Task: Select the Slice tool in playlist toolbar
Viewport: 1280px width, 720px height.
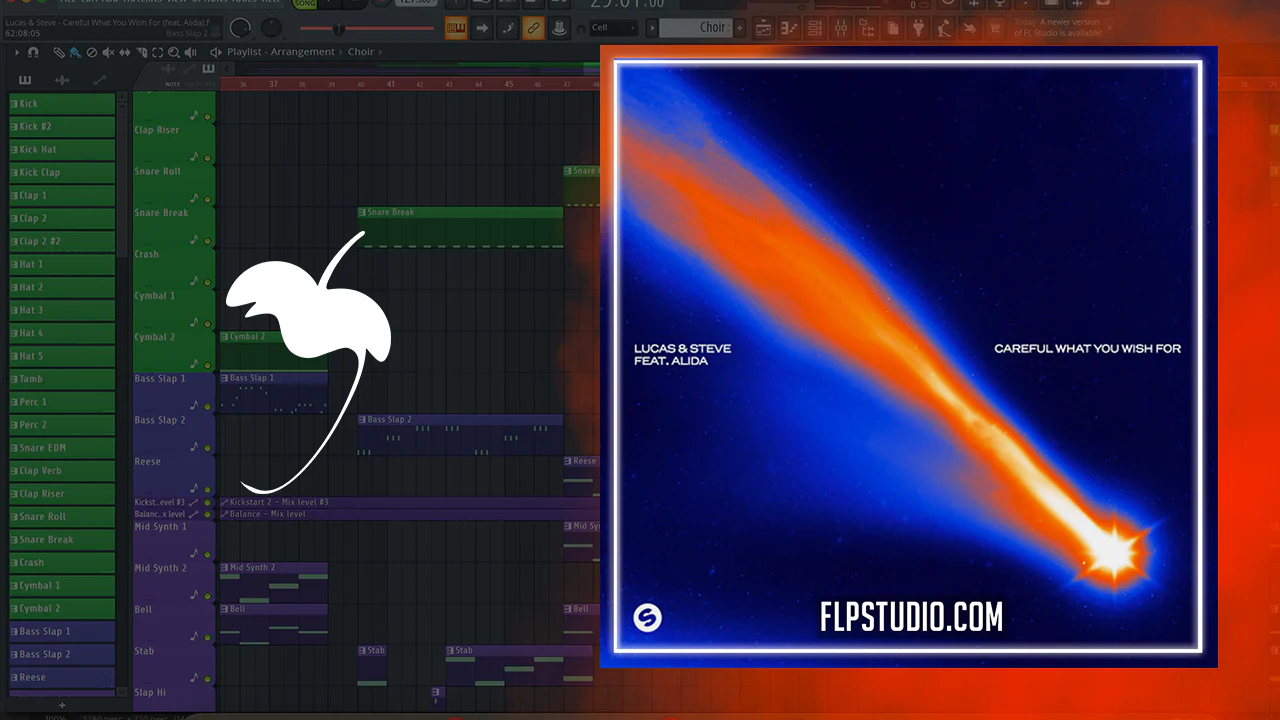Action: [142, 52]
